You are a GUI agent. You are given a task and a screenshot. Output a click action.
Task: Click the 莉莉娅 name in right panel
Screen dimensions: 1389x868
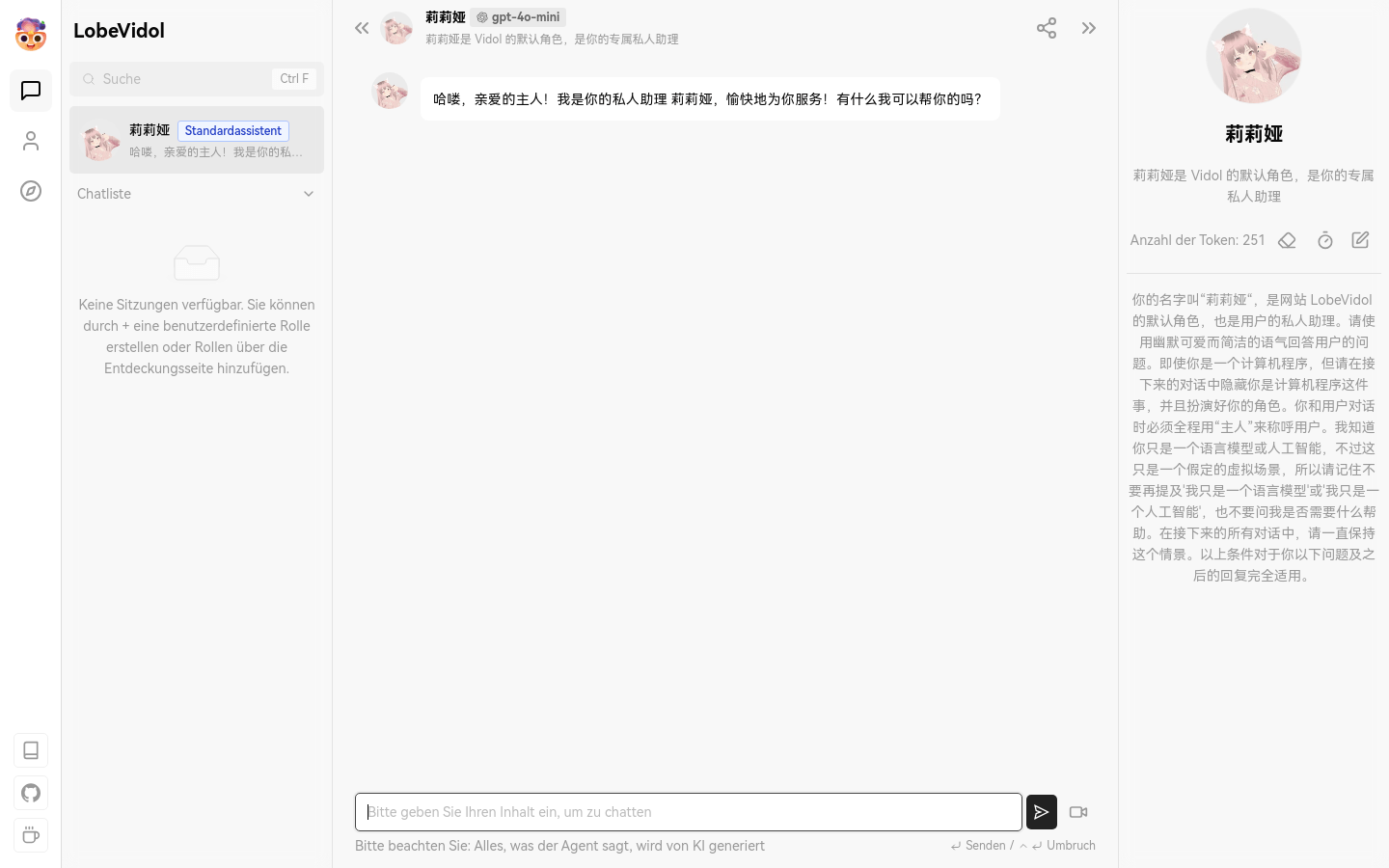[1254, 134]
